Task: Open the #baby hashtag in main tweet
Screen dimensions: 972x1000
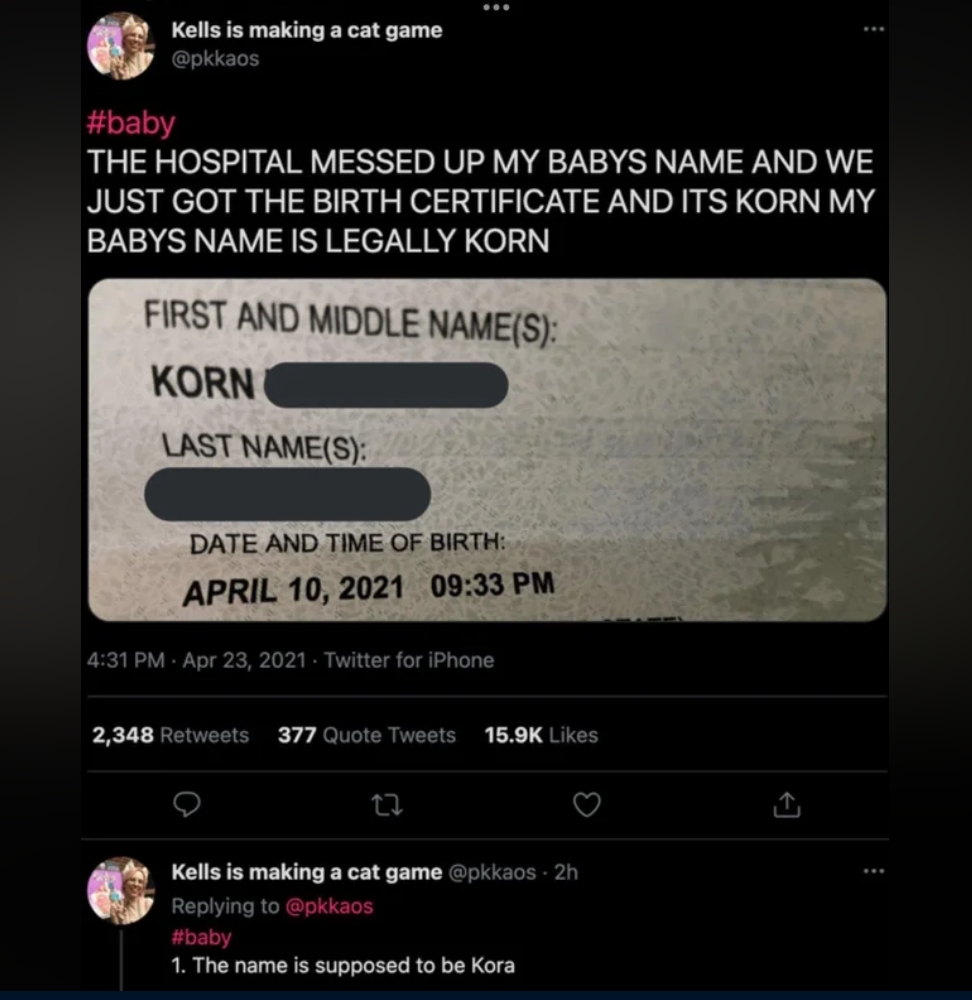Action: click(131, 123)
